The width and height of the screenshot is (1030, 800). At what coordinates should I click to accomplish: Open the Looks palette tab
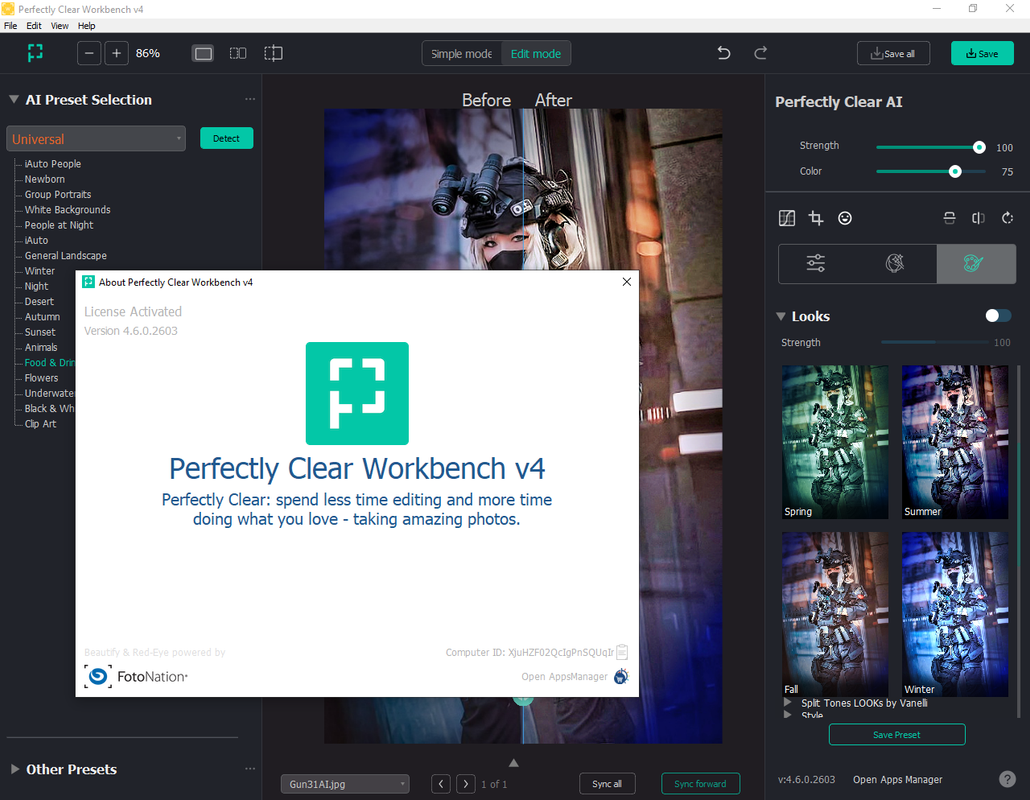pos(975,263)
